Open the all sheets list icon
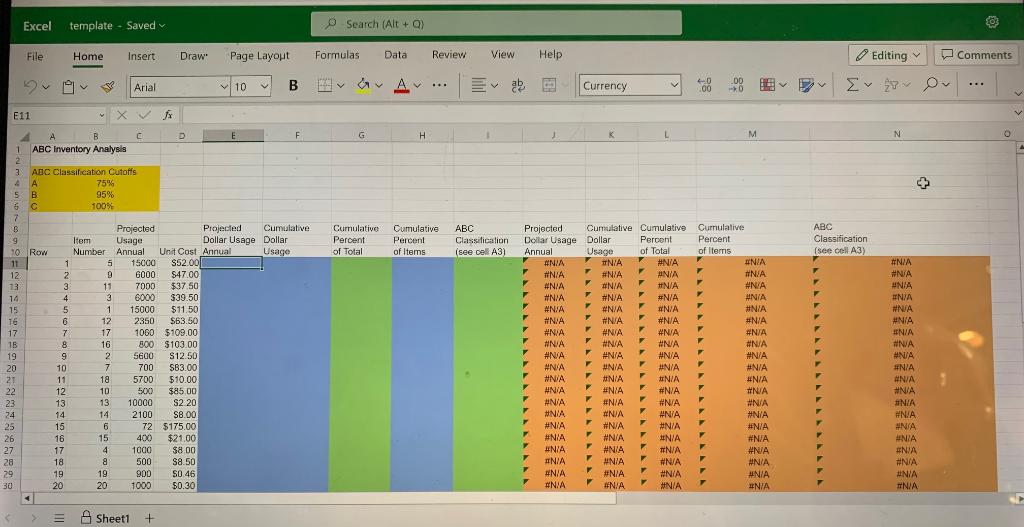Image resolution: width=1024 pixels, height=527 pixels. point(59,519)
